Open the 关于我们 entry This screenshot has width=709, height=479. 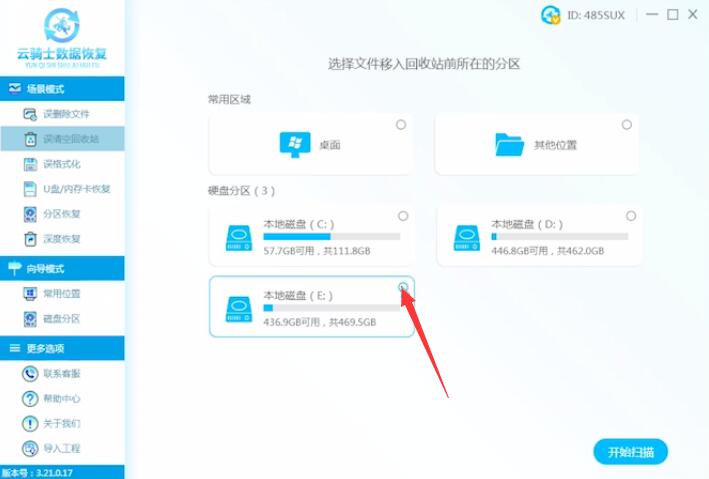[62, 423]
